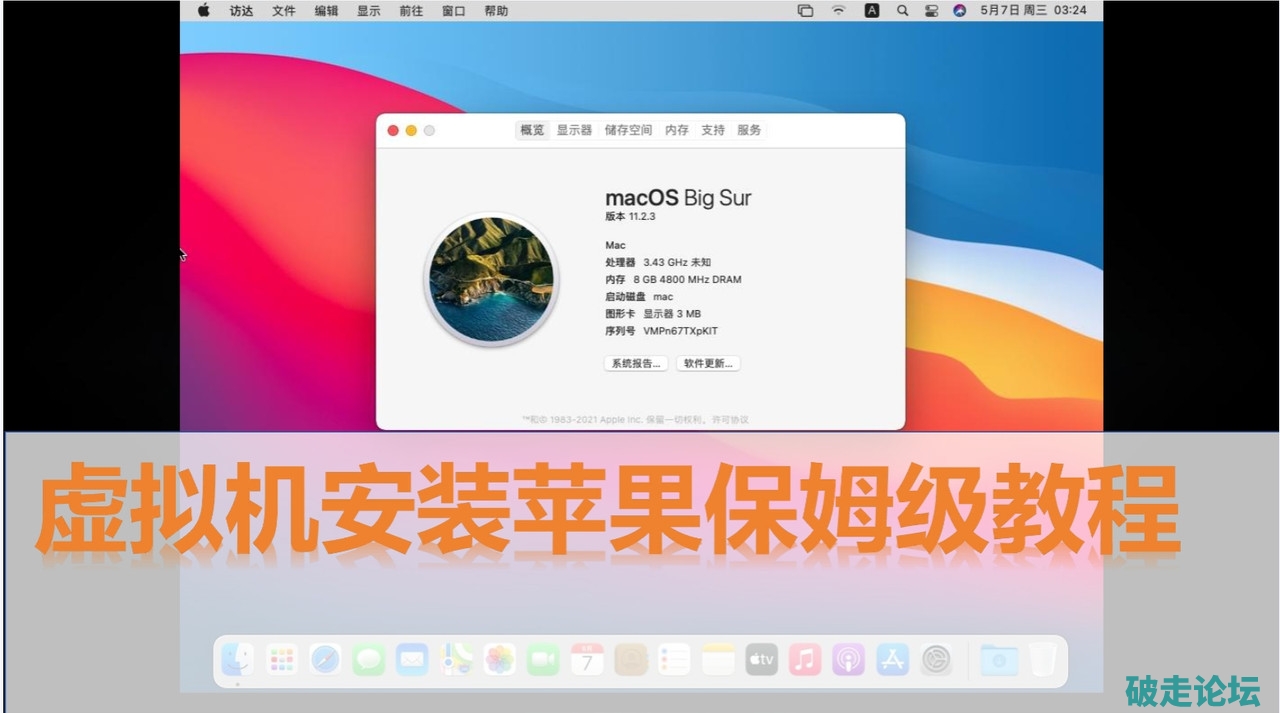The width and height of the screenshot is (1280, 713).
Task: Click the date and time display
Action: tap(1033, 11)
